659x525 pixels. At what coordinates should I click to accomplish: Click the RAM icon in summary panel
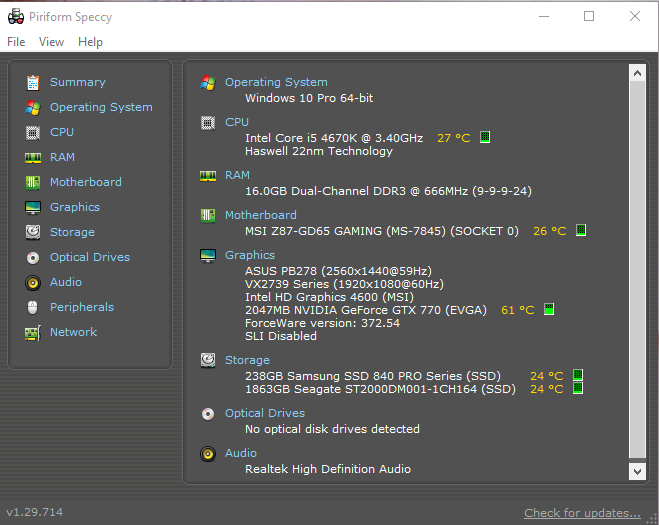pyautogui.click(x=208, y=176)
